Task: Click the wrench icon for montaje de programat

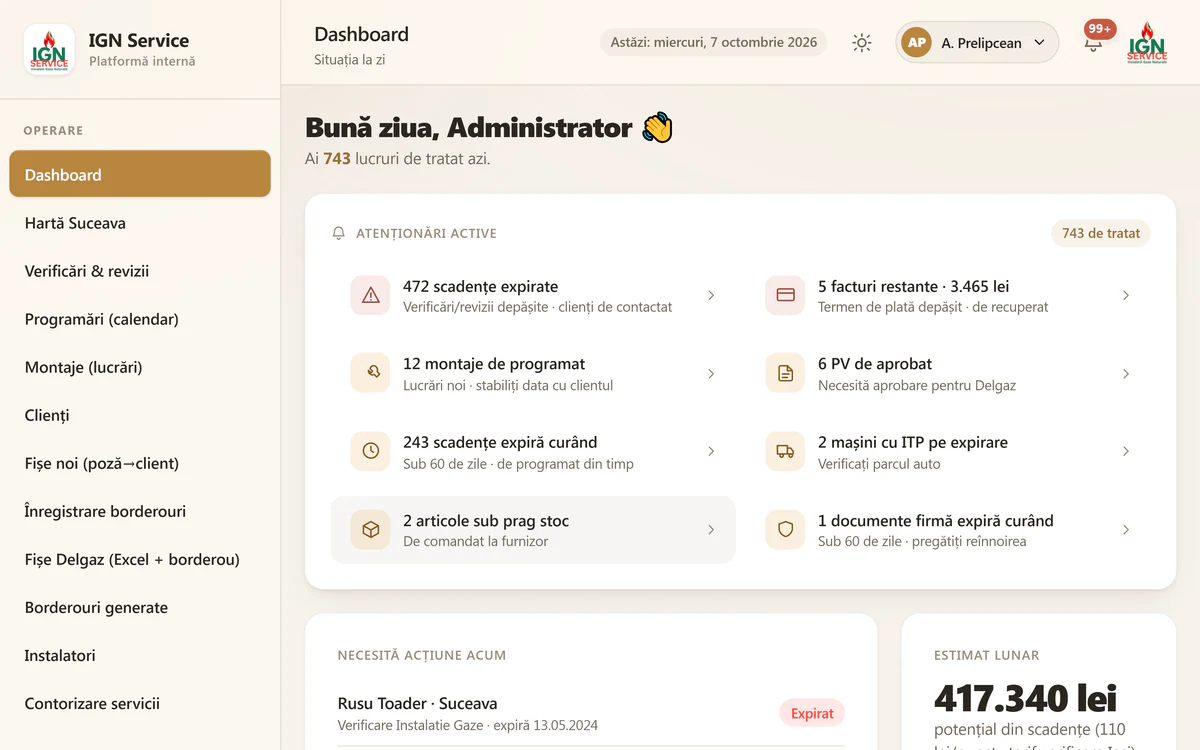Action: (x=370, y=373)
